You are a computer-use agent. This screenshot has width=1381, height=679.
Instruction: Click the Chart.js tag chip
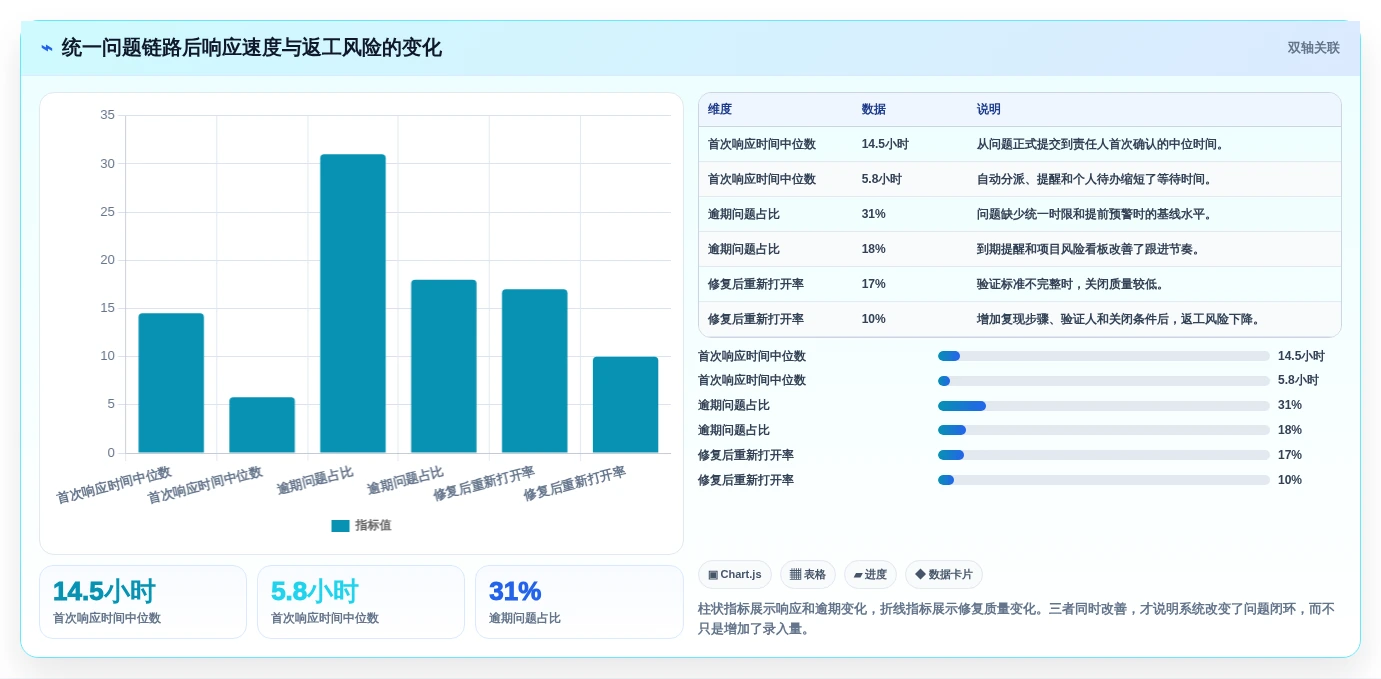pyautogui.click(x=735, y=575)
